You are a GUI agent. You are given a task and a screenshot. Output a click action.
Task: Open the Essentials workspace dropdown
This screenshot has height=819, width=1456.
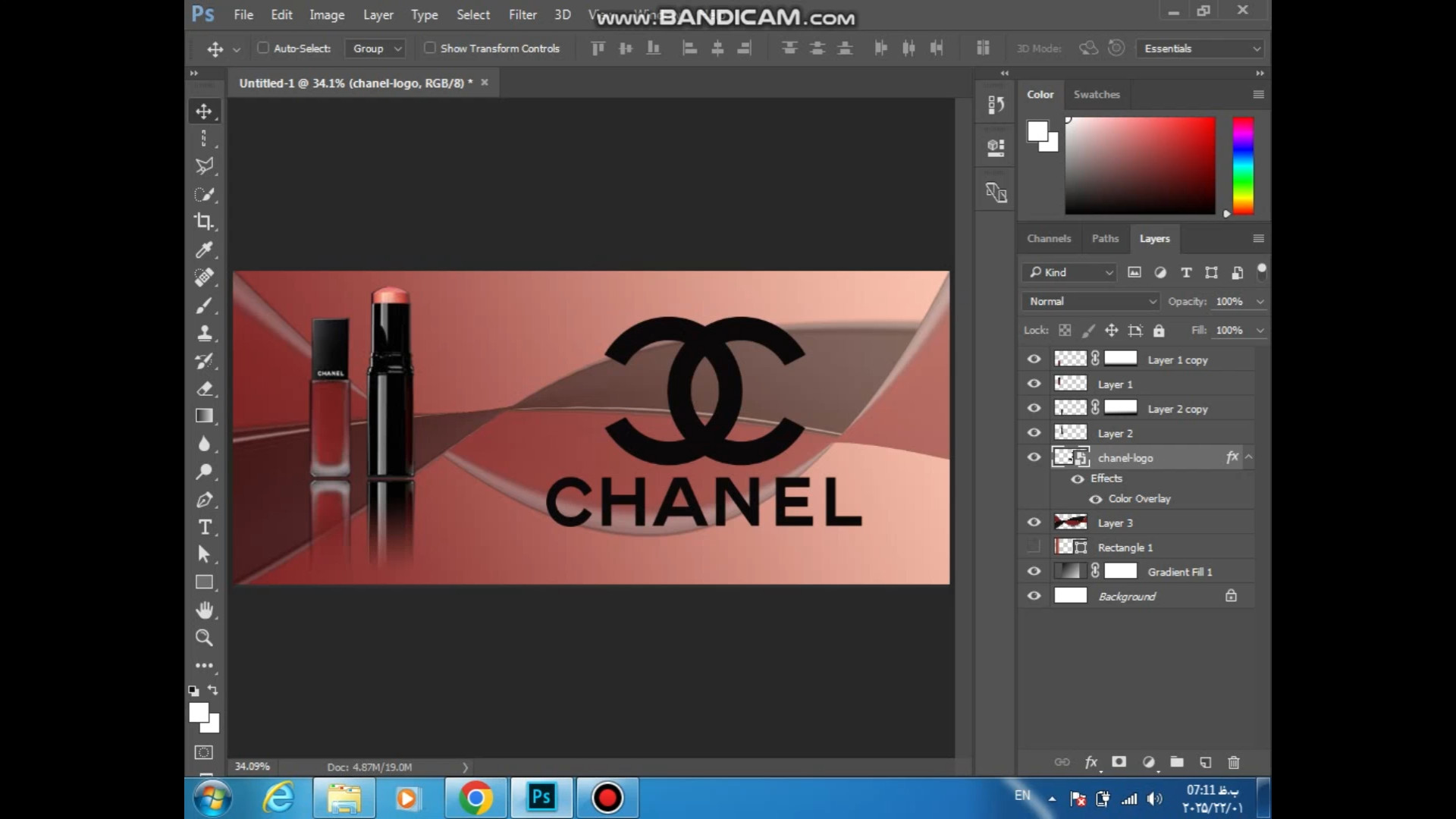[x=1200, y=49]
